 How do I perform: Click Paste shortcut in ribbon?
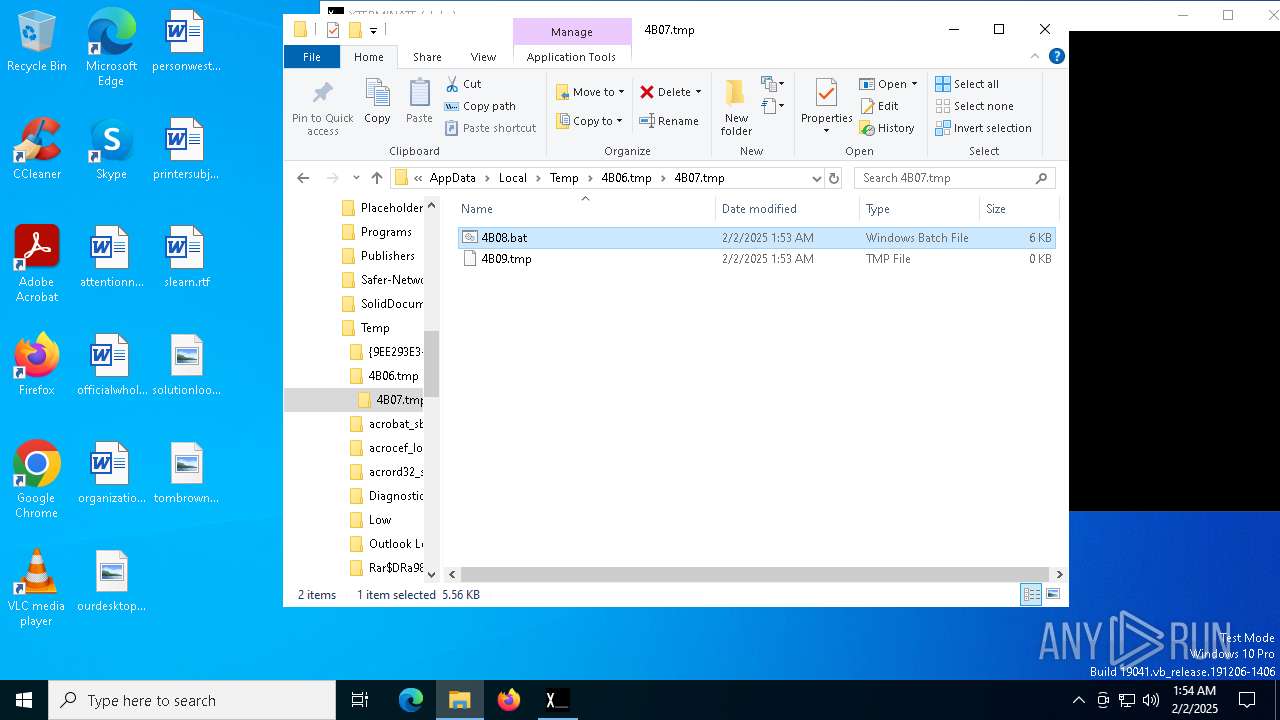490,128
